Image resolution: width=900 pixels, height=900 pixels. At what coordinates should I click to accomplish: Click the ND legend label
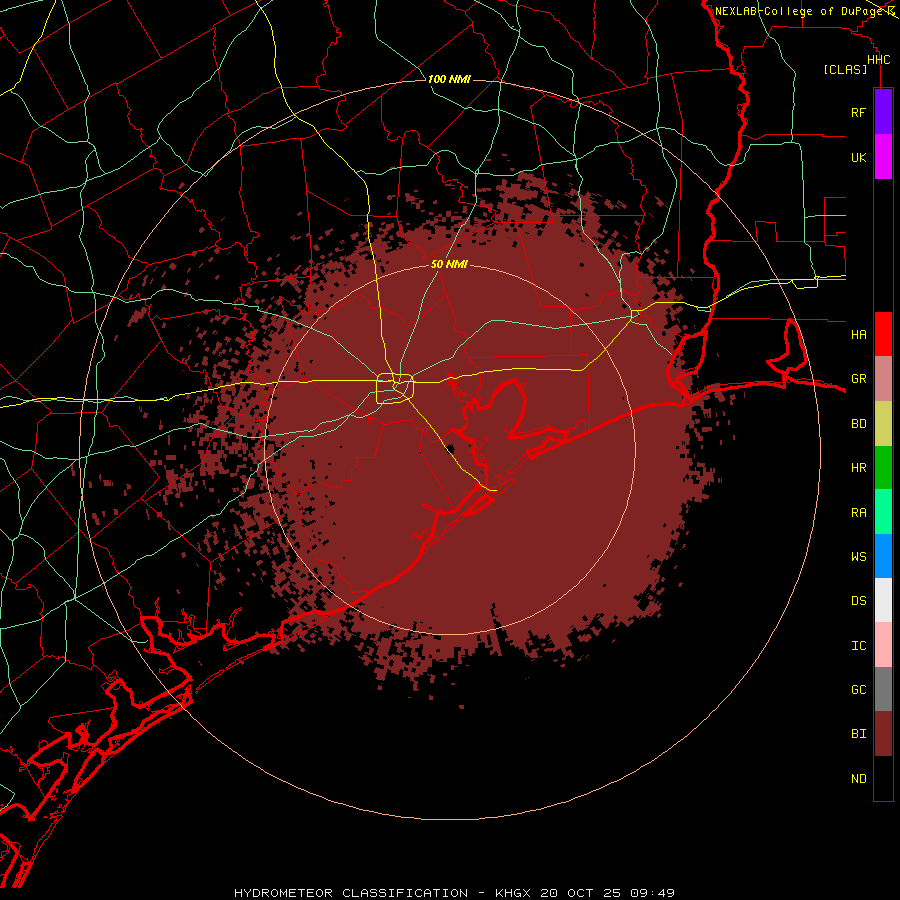pyautogui.click(x=858, y=779)
